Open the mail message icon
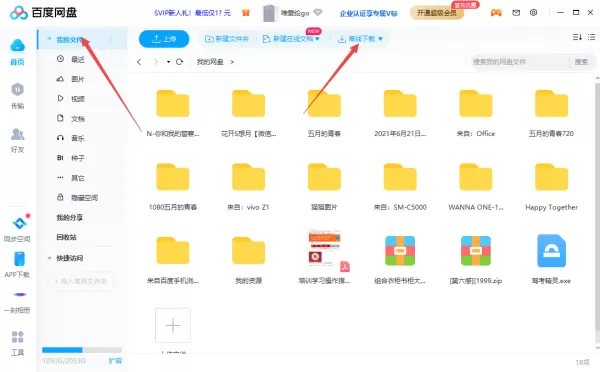Image resolution: width=600 pixels, height=372 pixels. click(x=516, y=13)
